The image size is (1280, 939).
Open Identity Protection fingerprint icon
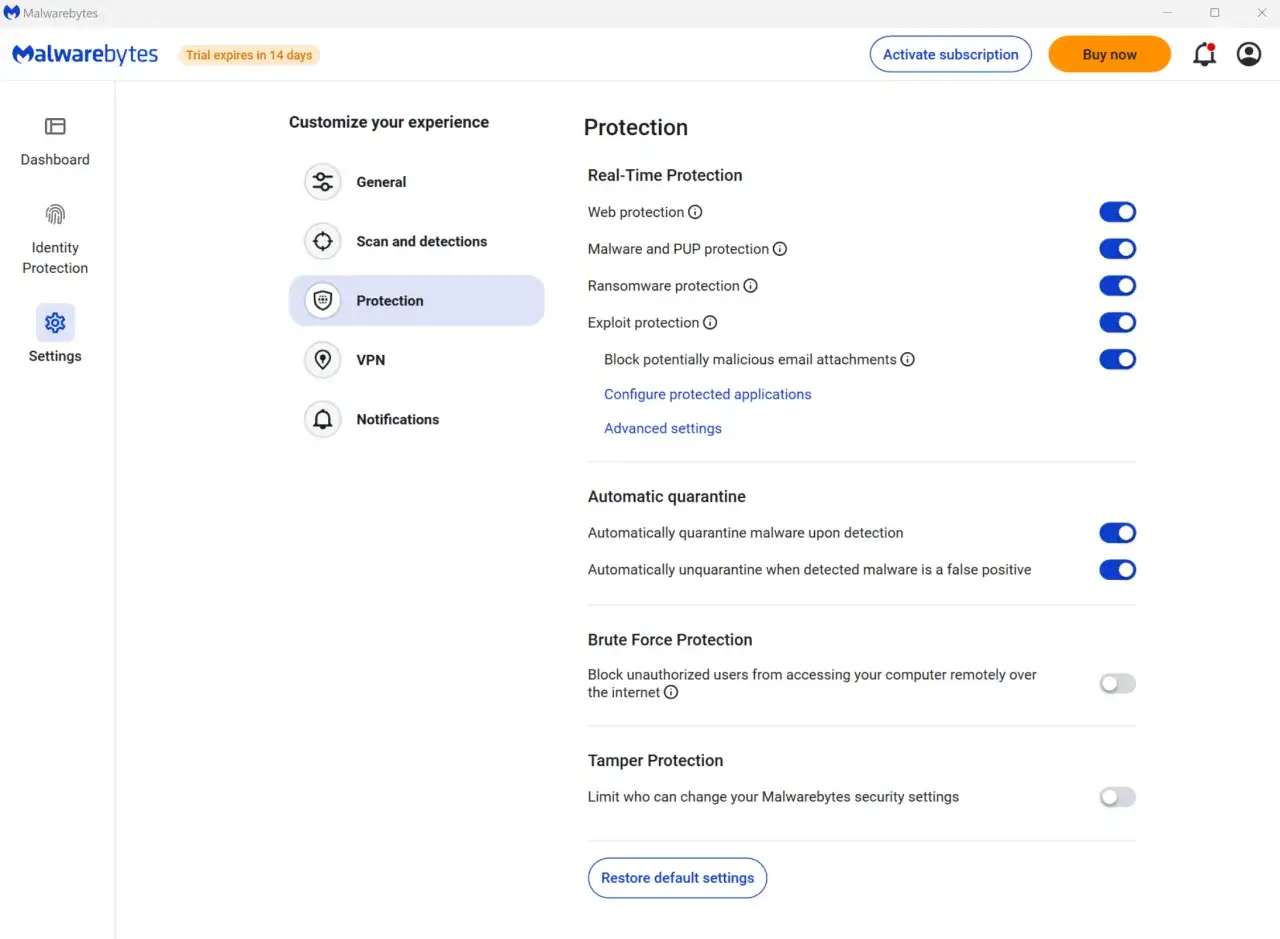[55, 214]
